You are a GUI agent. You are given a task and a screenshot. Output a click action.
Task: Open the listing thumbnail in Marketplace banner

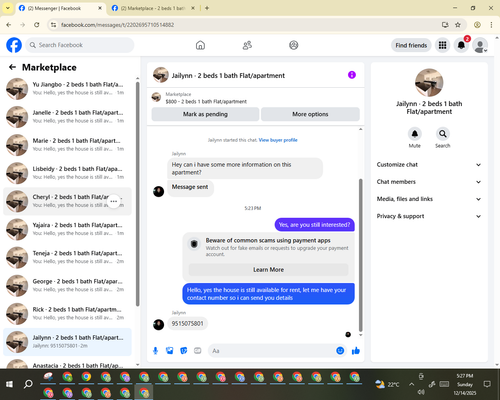click(x=156, y=97)
